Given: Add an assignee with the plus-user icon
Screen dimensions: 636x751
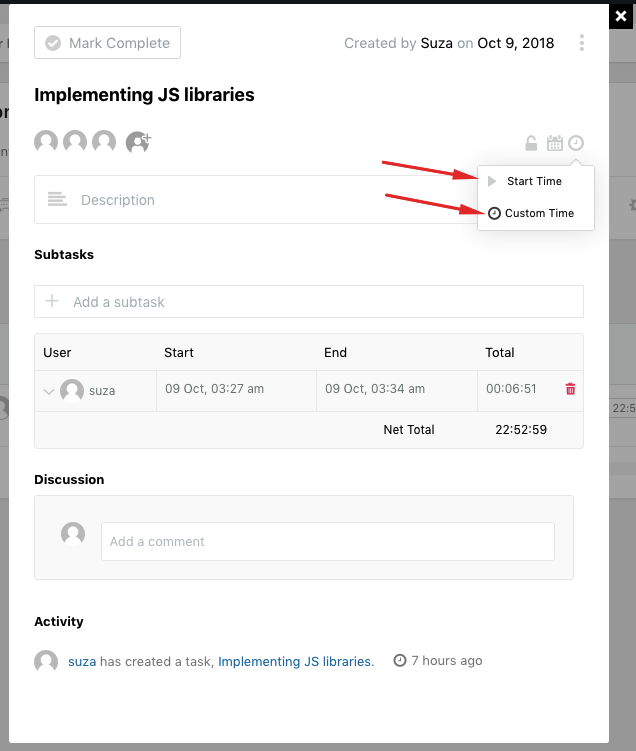Looking at the screenshot, I should [x=138, y=142].
